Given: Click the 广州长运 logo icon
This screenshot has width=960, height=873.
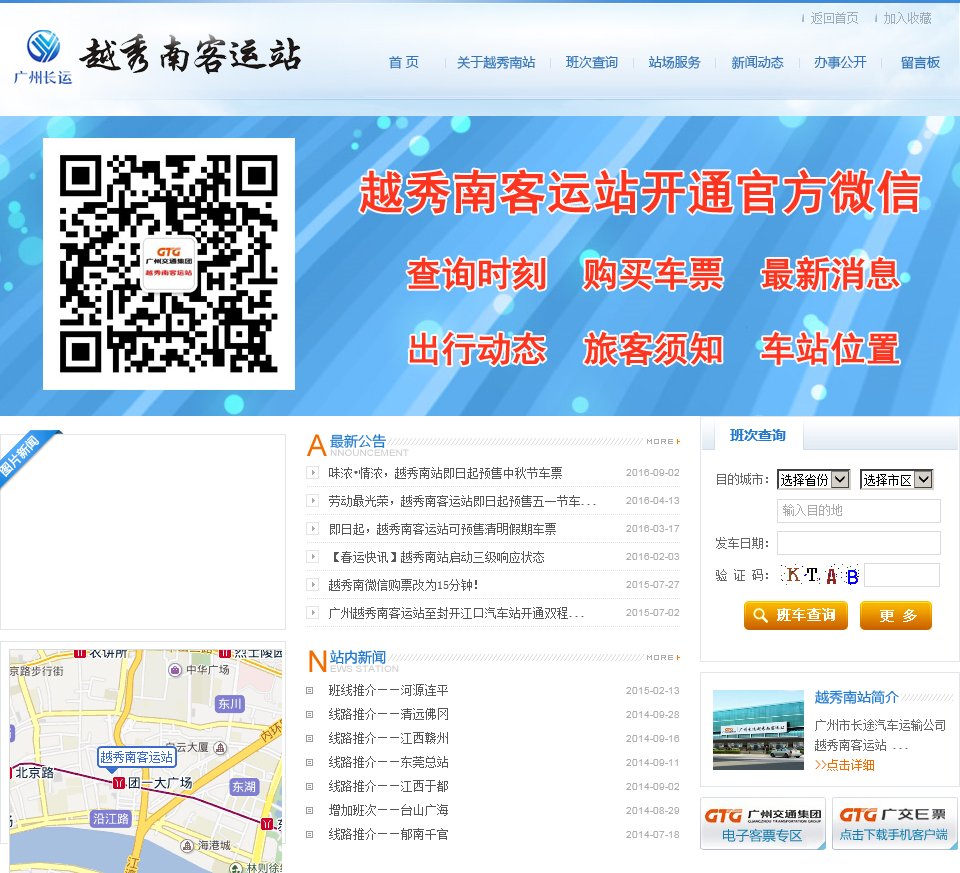Looking at the screenshot, I should [x=43, y=57].
